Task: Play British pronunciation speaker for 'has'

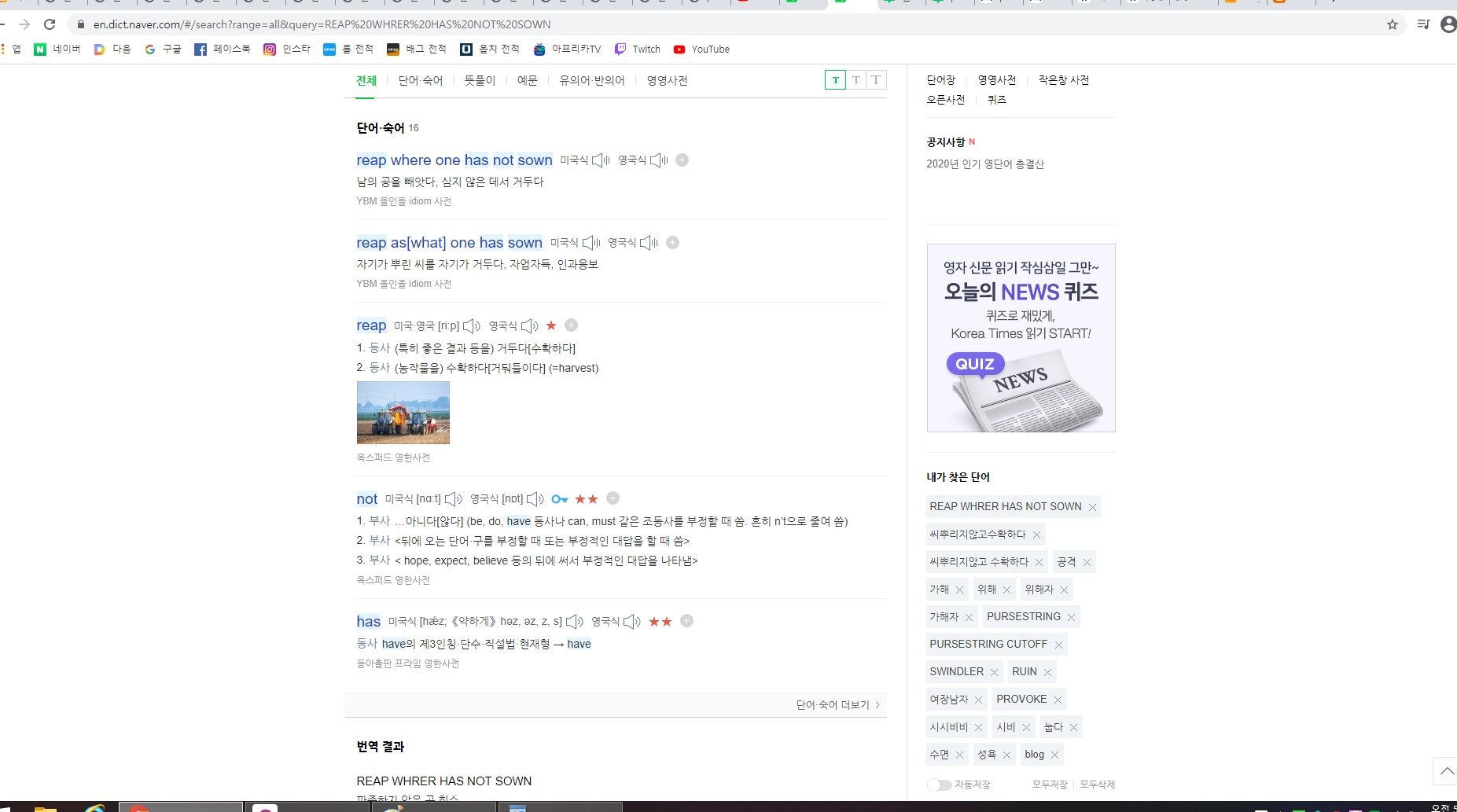Action: pyautogui.click(x=632, y=622)
